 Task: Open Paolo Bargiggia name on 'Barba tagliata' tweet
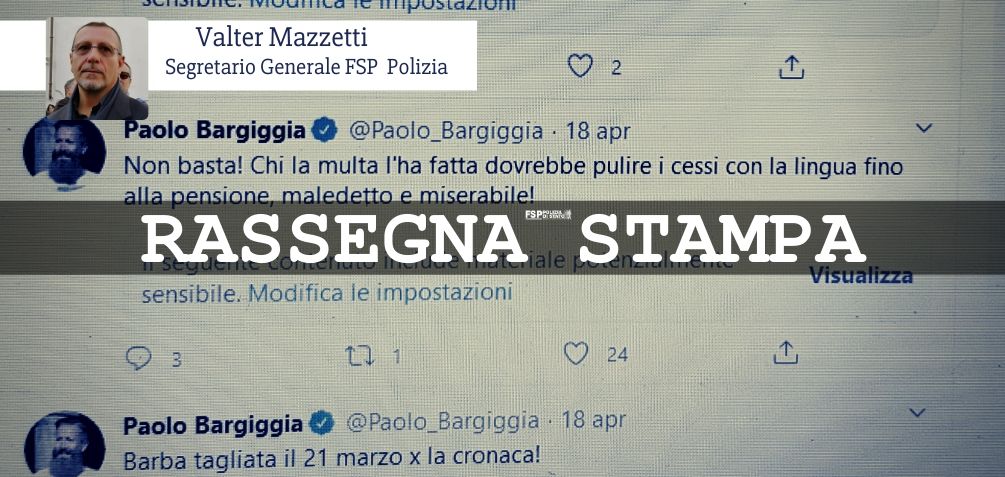pos(213,424)
